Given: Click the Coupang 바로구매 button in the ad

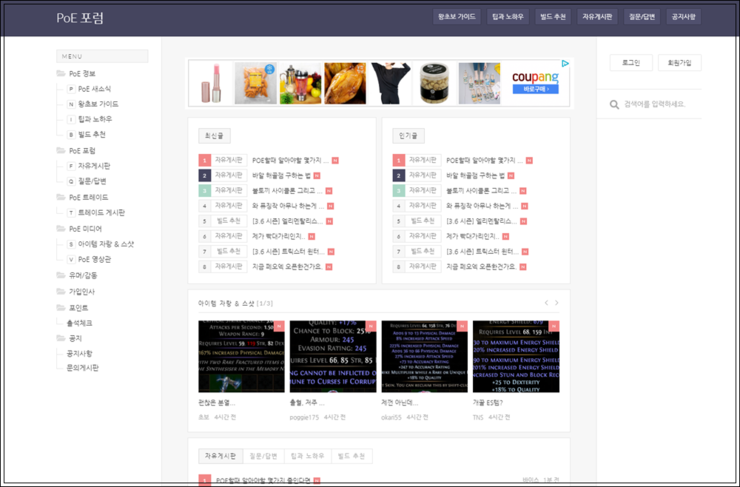Looking at the screenshot, I should click(x=536, y=89).
